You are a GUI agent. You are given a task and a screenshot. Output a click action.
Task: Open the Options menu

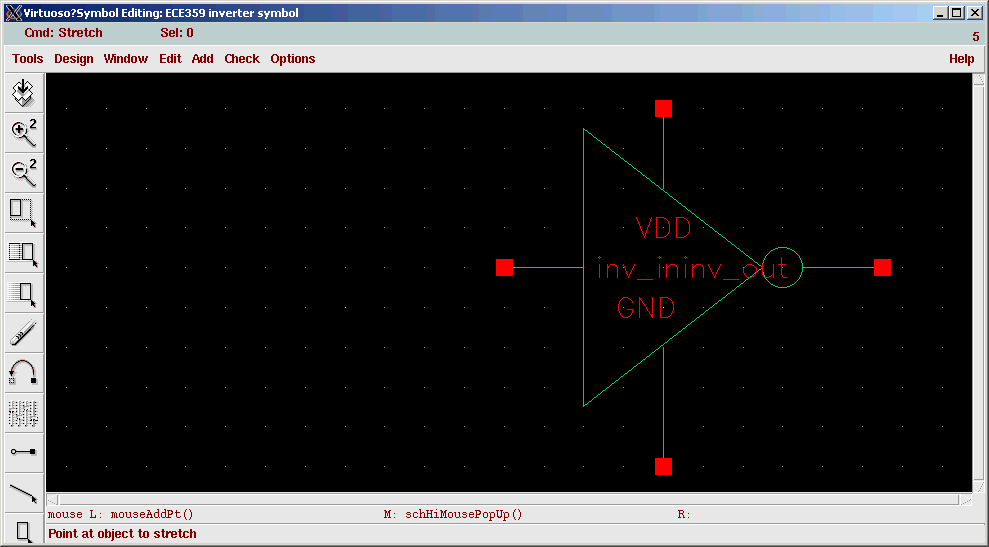pos(293,59)
